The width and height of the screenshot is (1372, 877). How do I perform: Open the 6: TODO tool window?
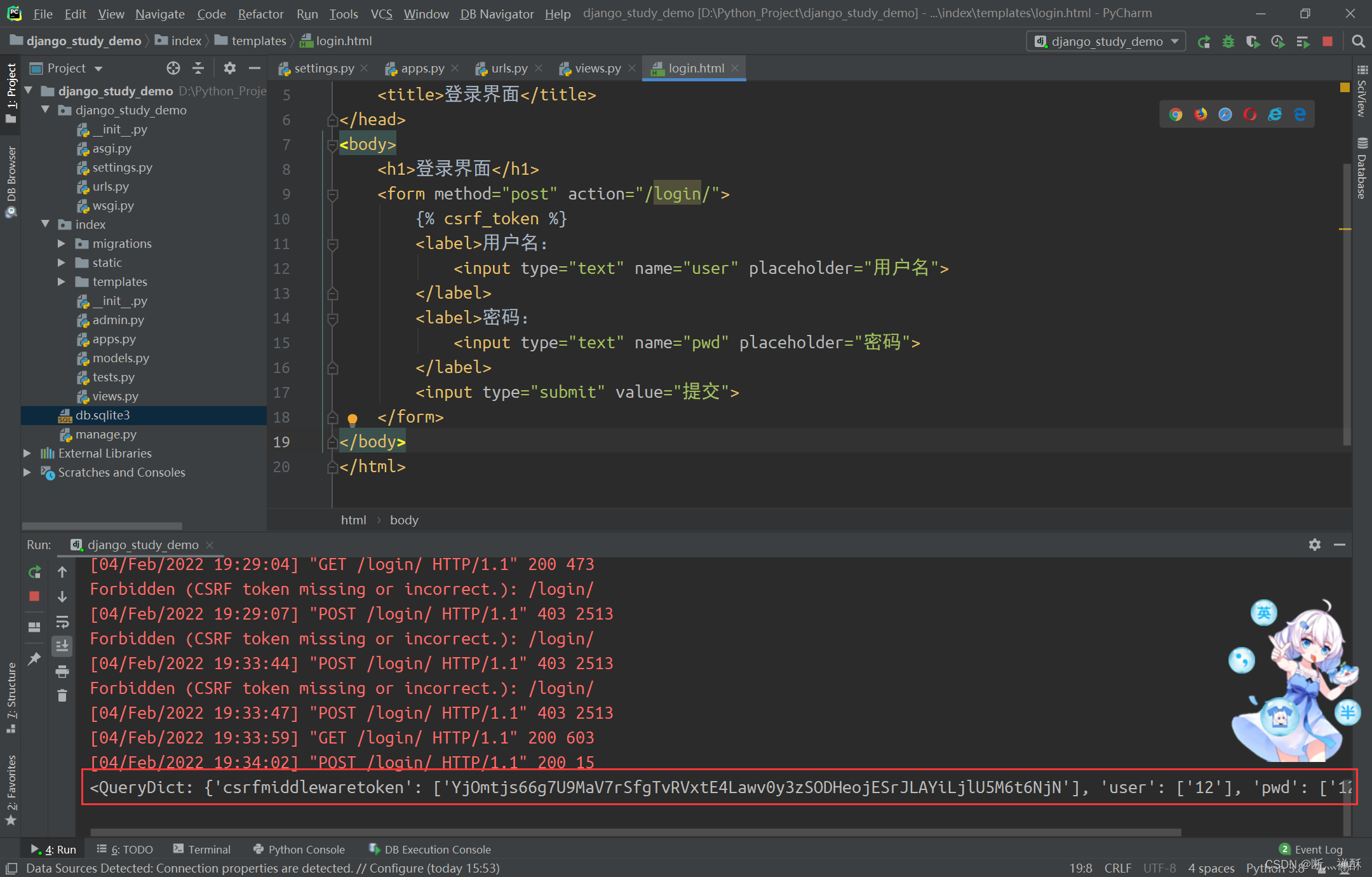125,849
